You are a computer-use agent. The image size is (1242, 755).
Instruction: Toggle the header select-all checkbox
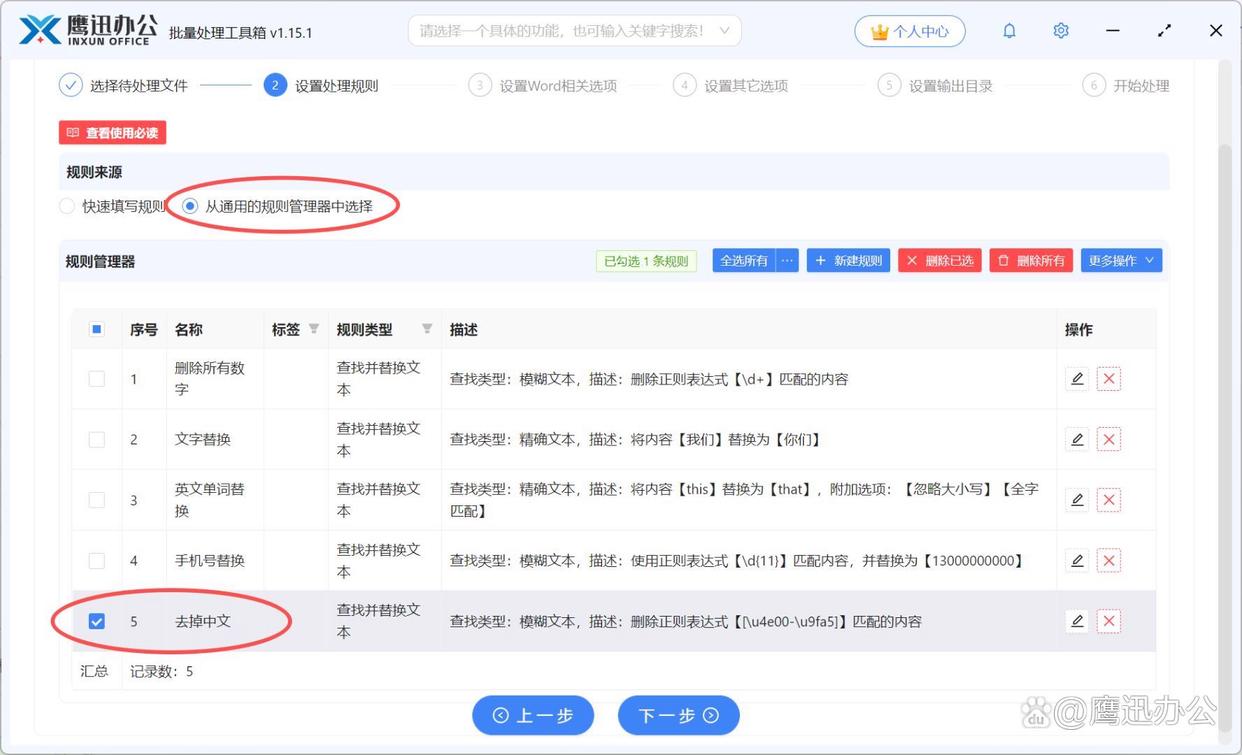[97, 329]
